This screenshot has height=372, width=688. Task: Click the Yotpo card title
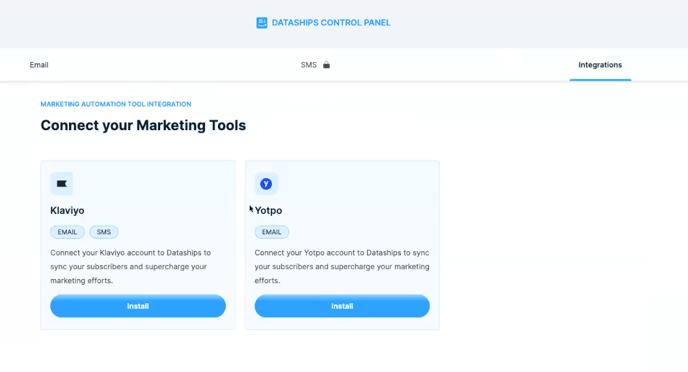coord(268,211)
